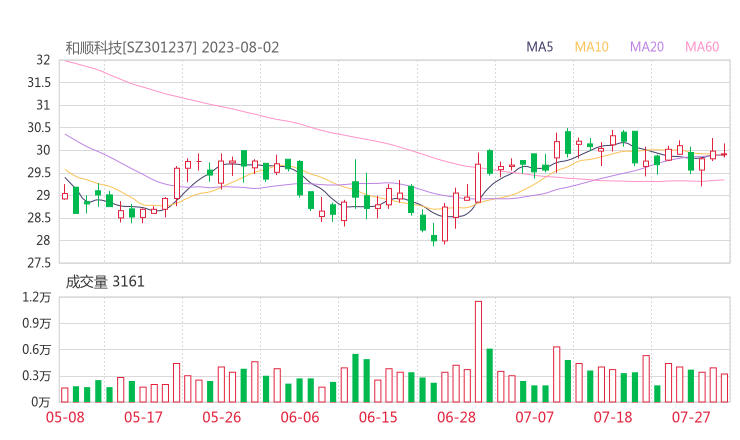The image size is (740, 440).
Task: Click the 0.9万 volume axis label
Action: (x=36, y=323)
